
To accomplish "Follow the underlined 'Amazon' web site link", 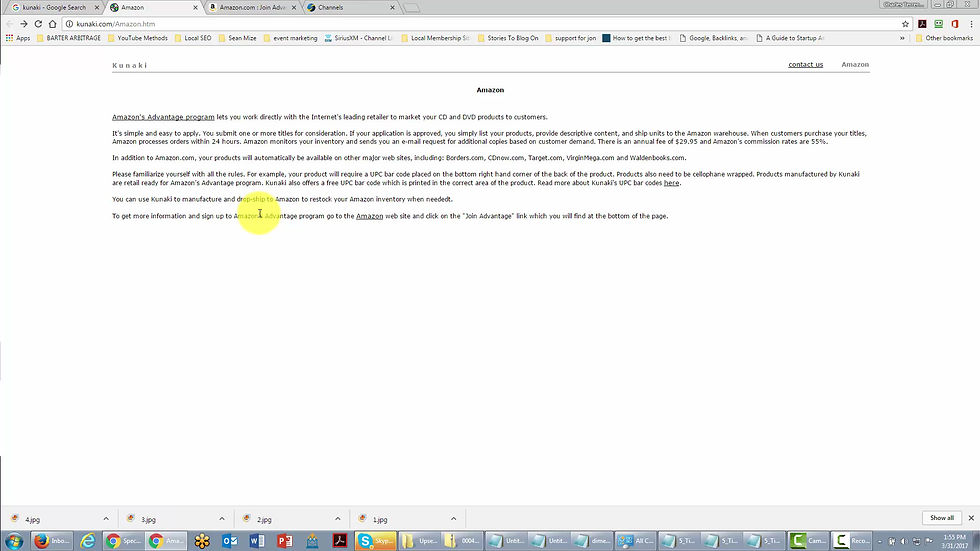I will click(369, 216).
